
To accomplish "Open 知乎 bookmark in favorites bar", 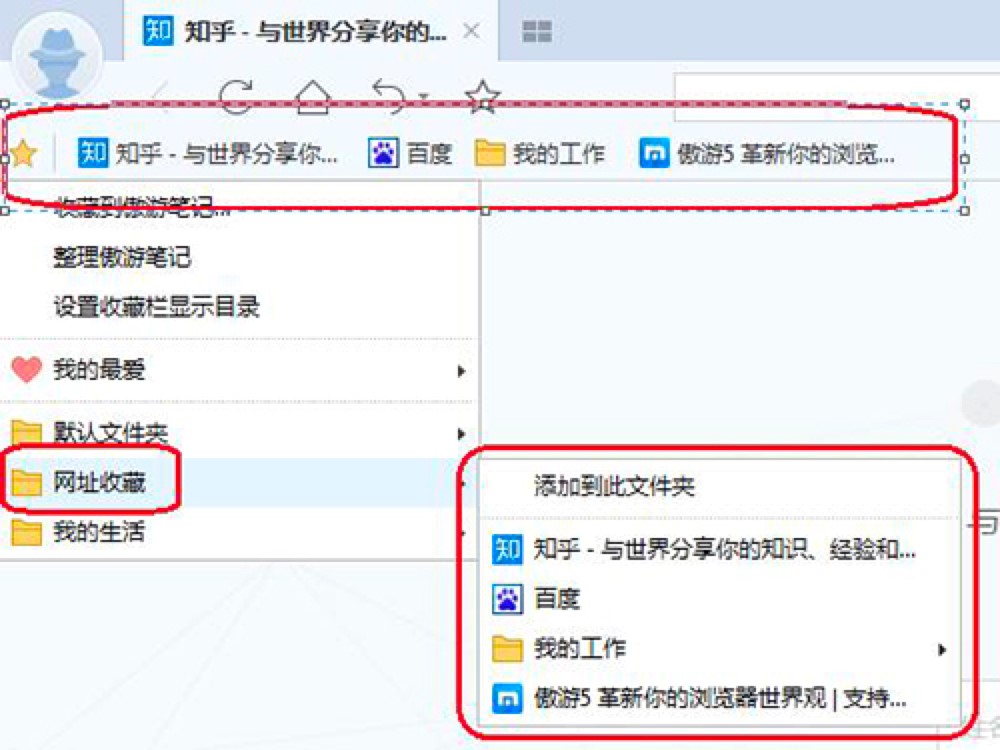I will [x=207, y=153].
